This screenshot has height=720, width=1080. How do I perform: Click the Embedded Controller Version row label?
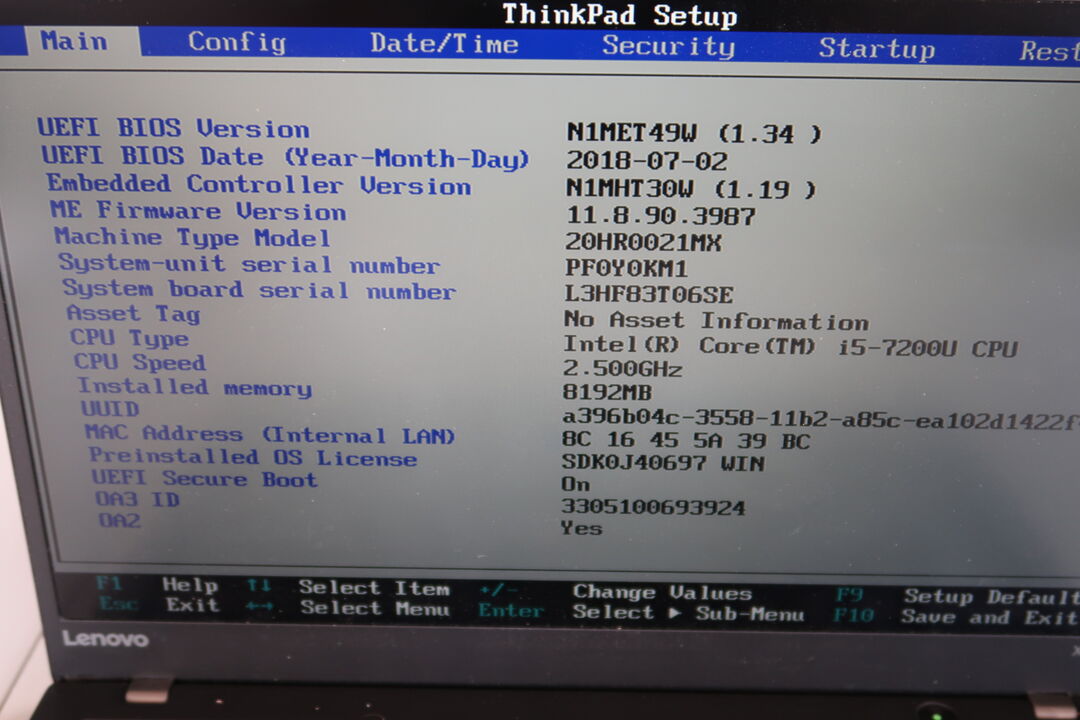click(258, 185)
